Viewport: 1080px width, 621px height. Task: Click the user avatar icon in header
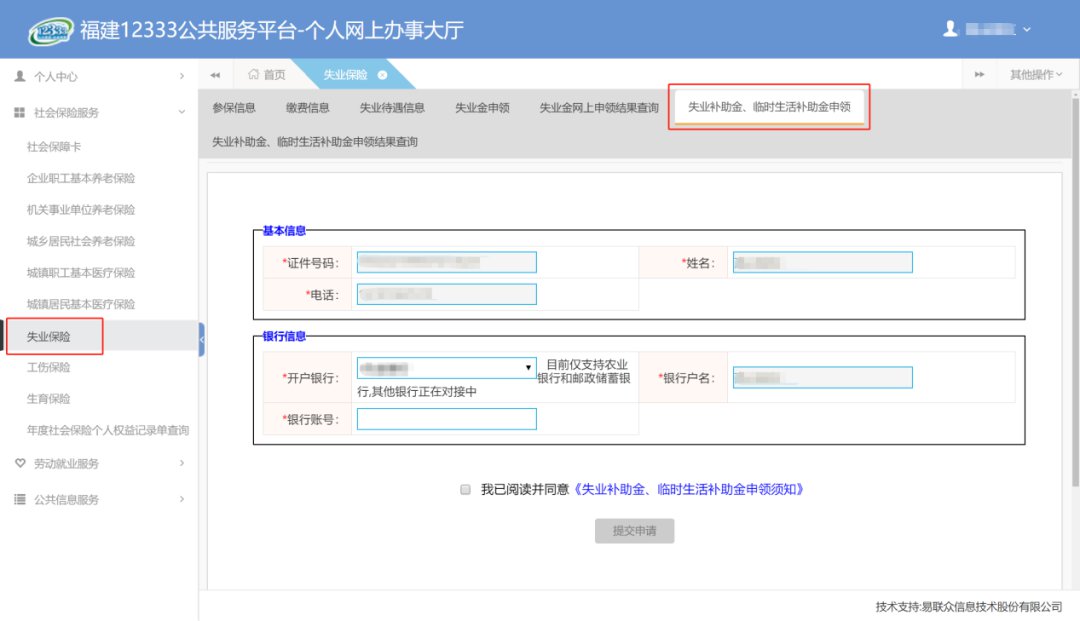950,30
